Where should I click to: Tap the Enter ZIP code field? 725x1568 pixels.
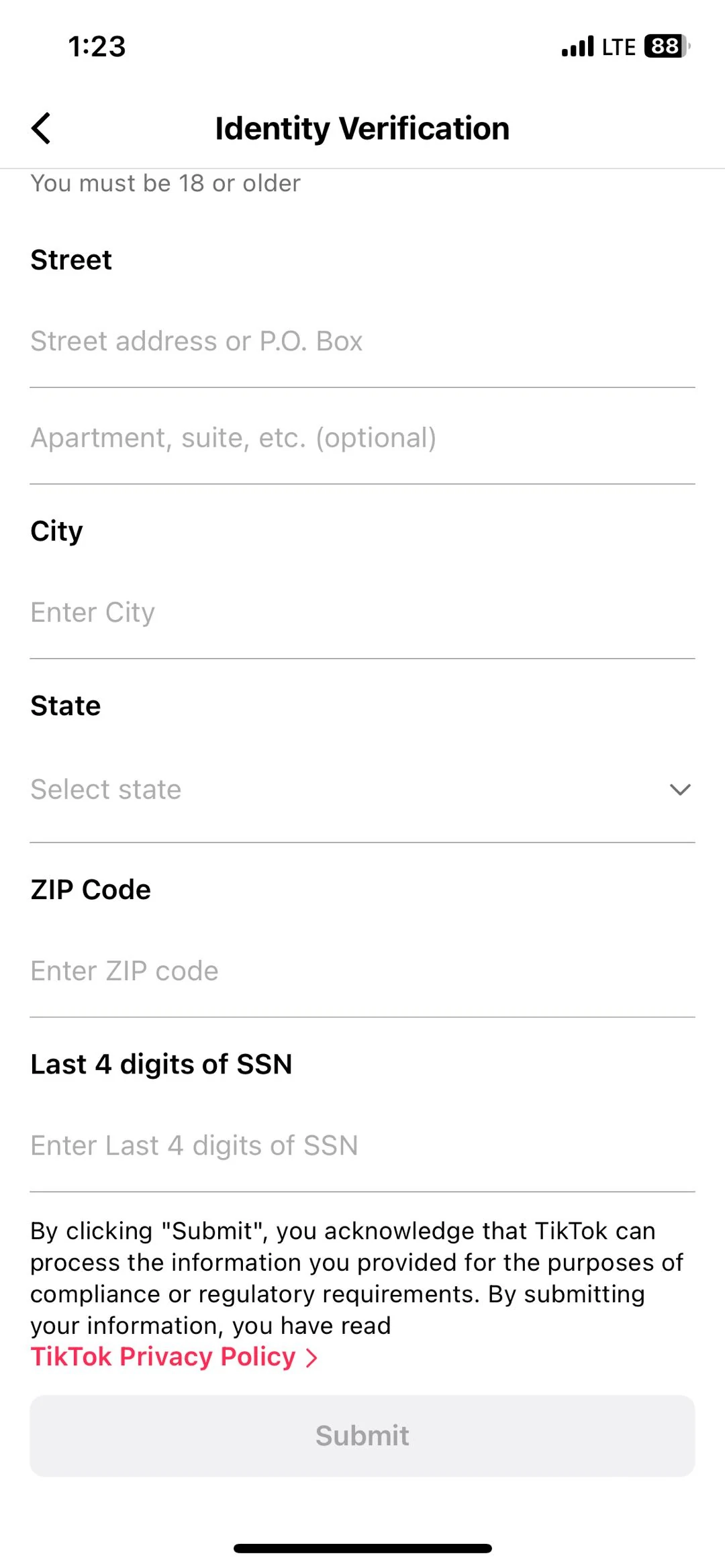[362, 971]
